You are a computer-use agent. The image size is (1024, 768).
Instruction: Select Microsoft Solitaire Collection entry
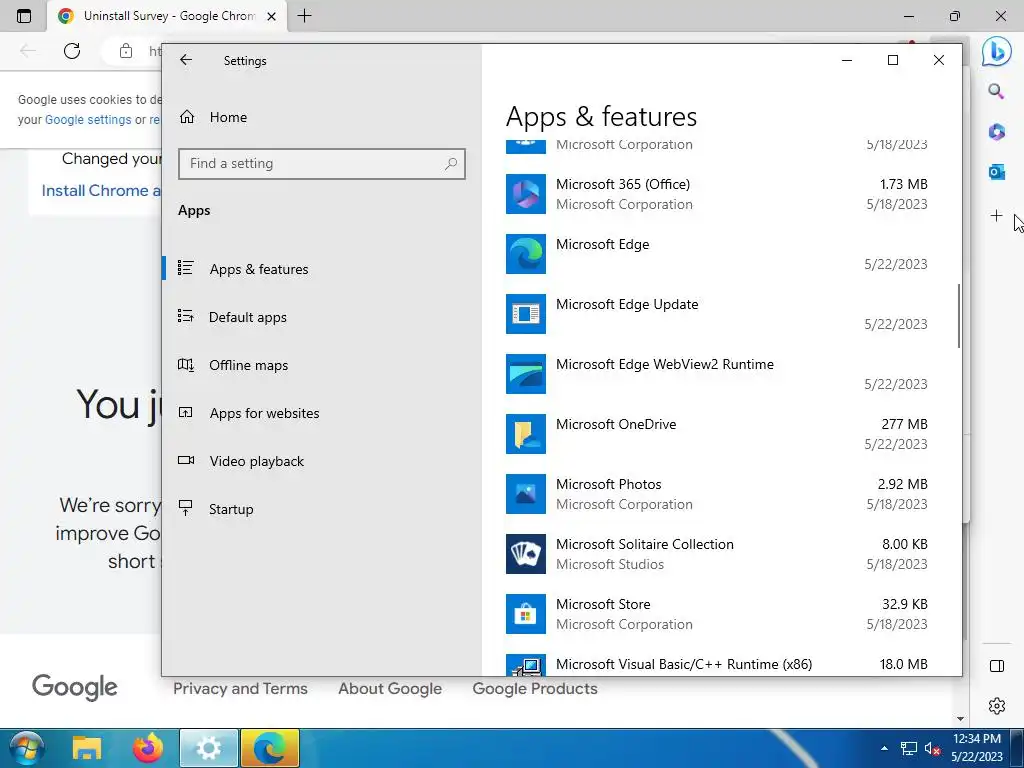[645, 545]
